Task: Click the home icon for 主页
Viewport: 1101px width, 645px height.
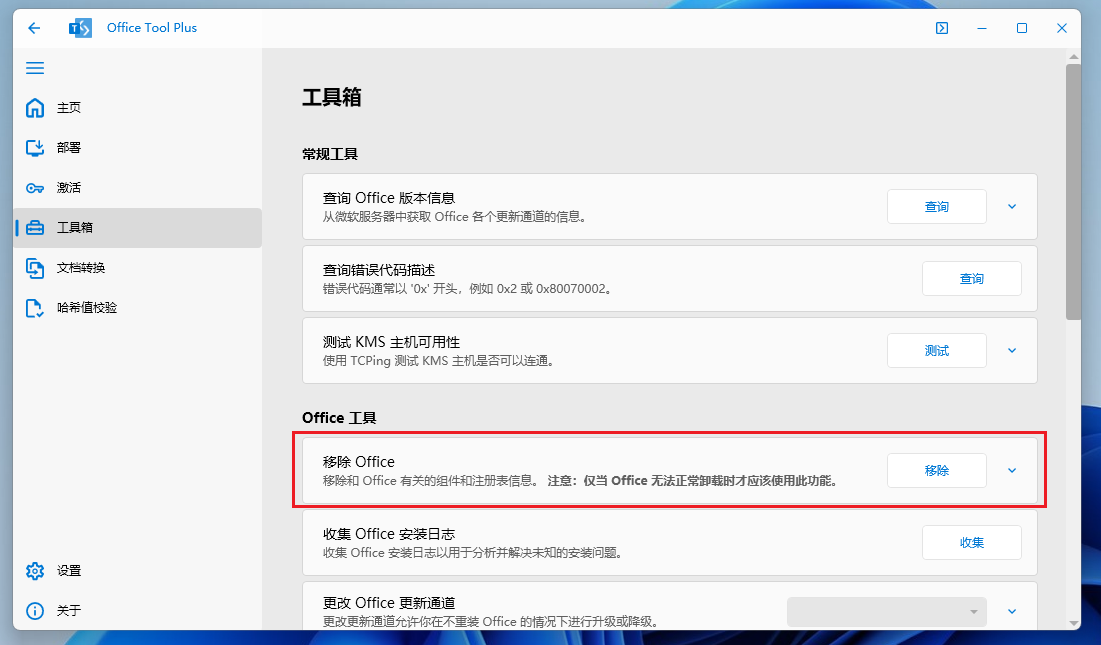Action: coord(35,107)
